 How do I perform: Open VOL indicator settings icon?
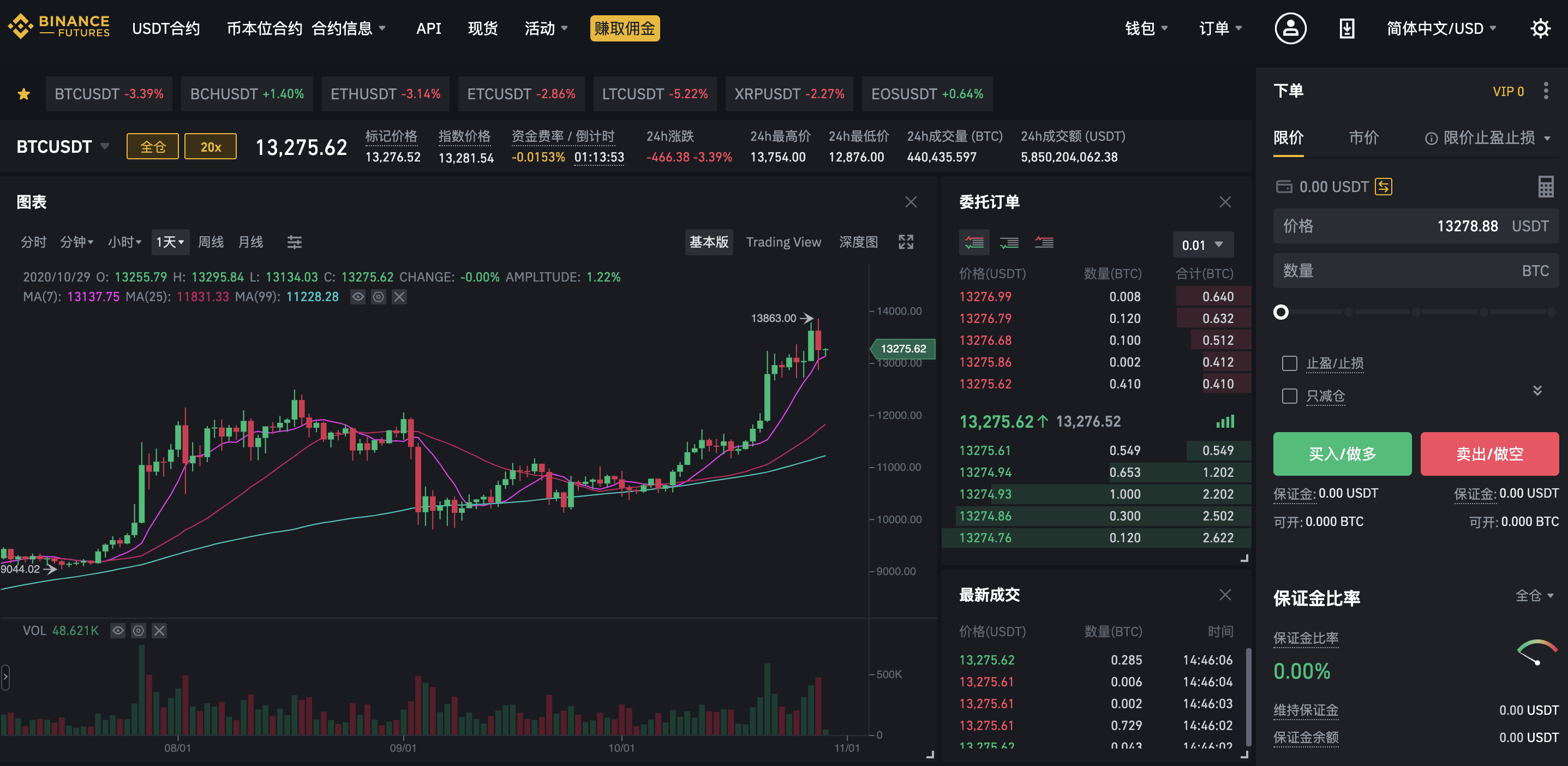pos(139,630)
